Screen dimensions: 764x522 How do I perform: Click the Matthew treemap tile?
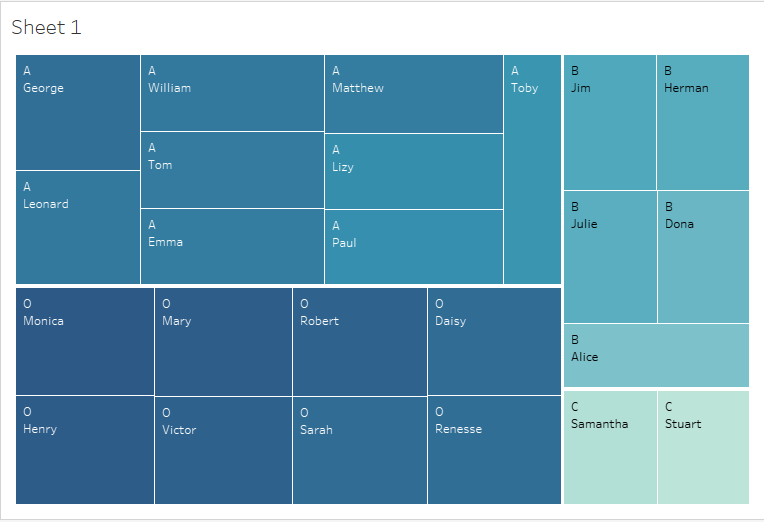click(413, 93)
